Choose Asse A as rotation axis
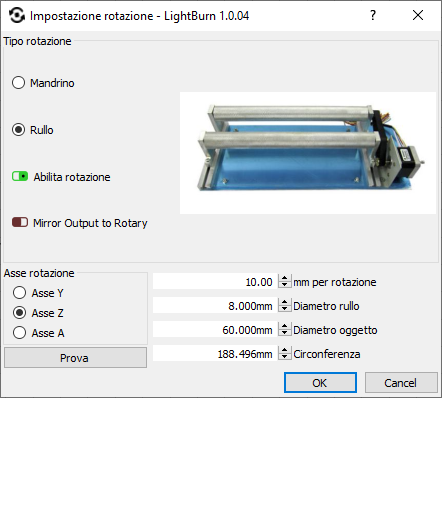The image size is (442, 505). pos(19,333)
